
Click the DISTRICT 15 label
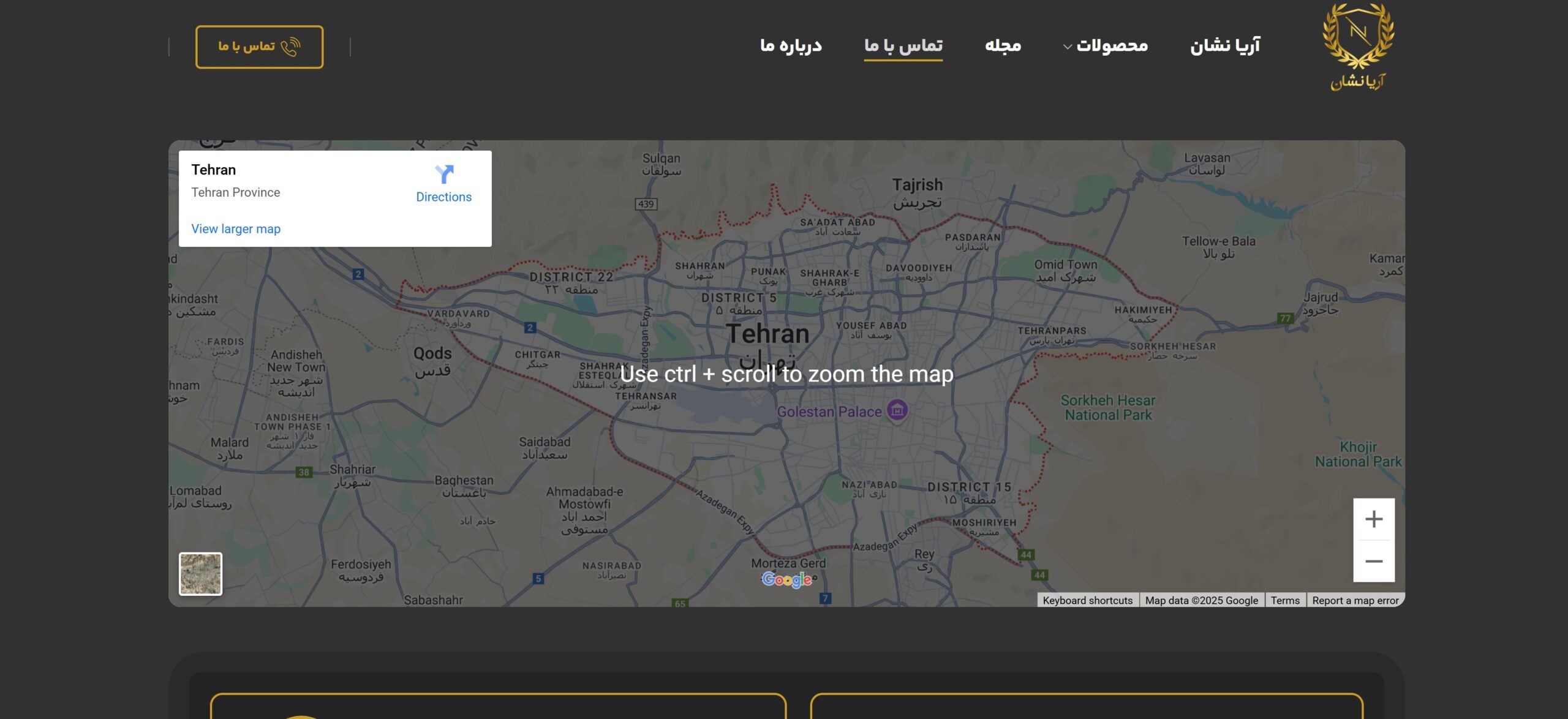tap(969, 493)
